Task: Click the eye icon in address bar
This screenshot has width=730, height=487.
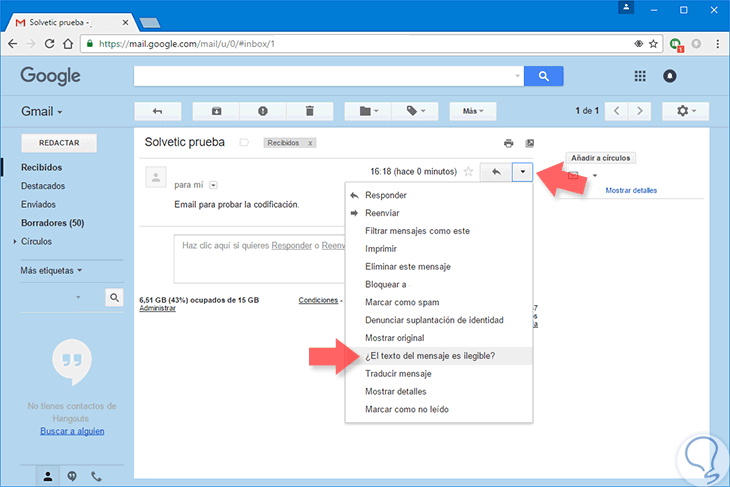Action: coord(638,44)
